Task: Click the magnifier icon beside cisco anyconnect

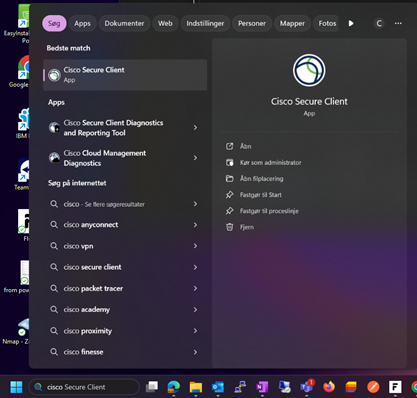Action: pos(54,225)
